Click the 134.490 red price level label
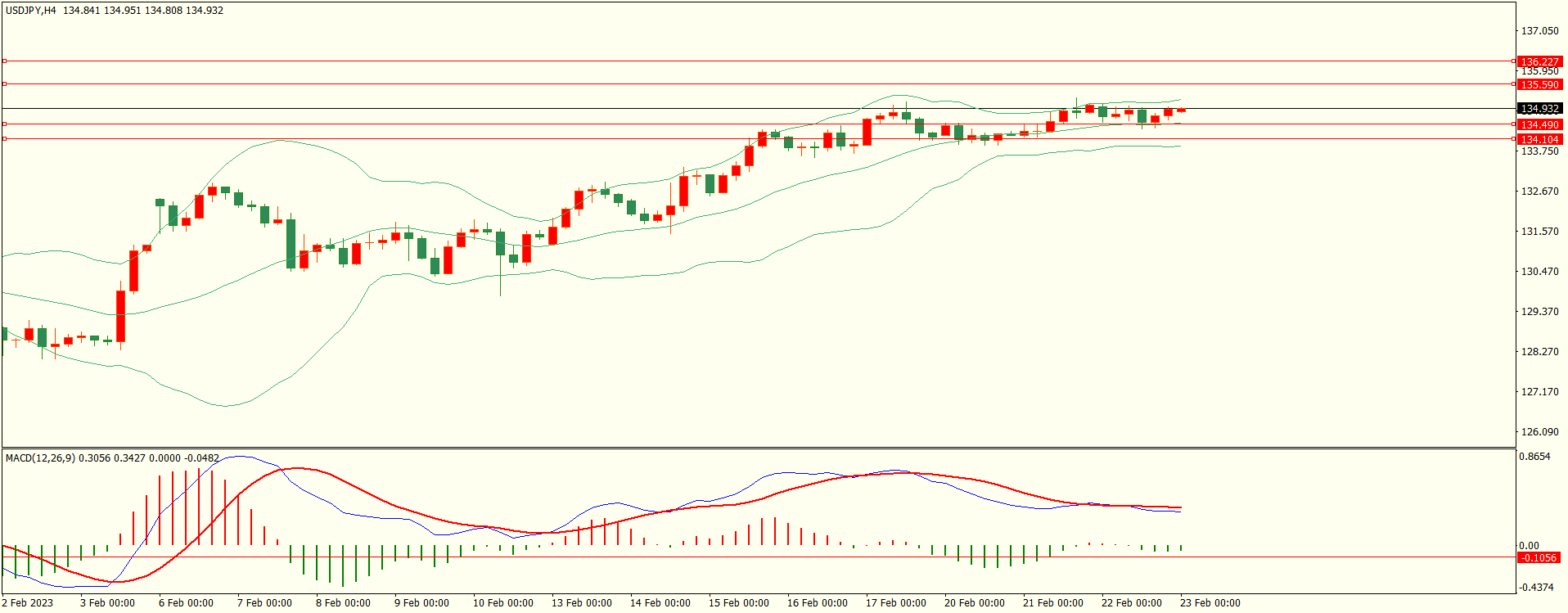1568x613 pixels. [x=1539, y=124]
